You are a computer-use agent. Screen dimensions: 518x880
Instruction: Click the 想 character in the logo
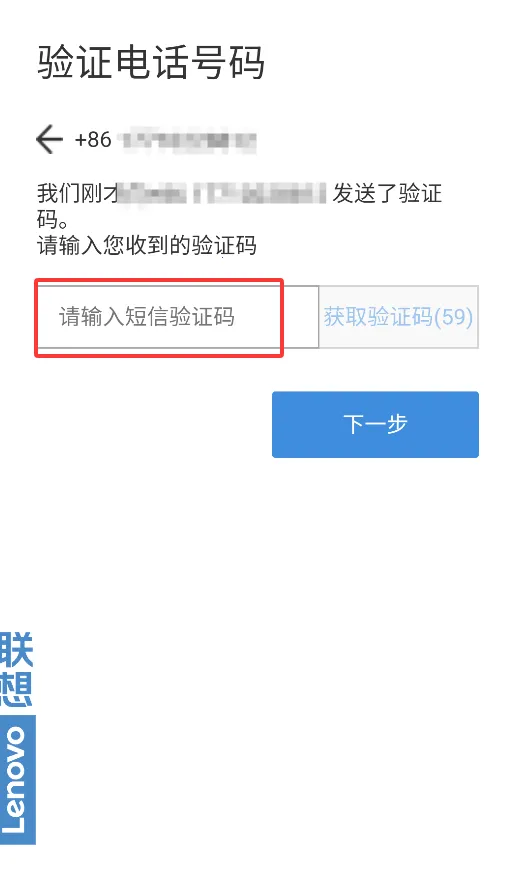[17, 689]
